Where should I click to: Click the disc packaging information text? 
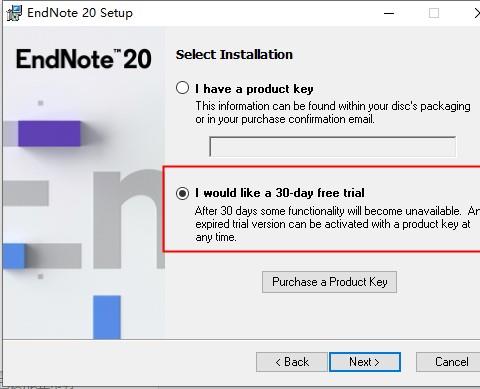[x=333, y=112]
